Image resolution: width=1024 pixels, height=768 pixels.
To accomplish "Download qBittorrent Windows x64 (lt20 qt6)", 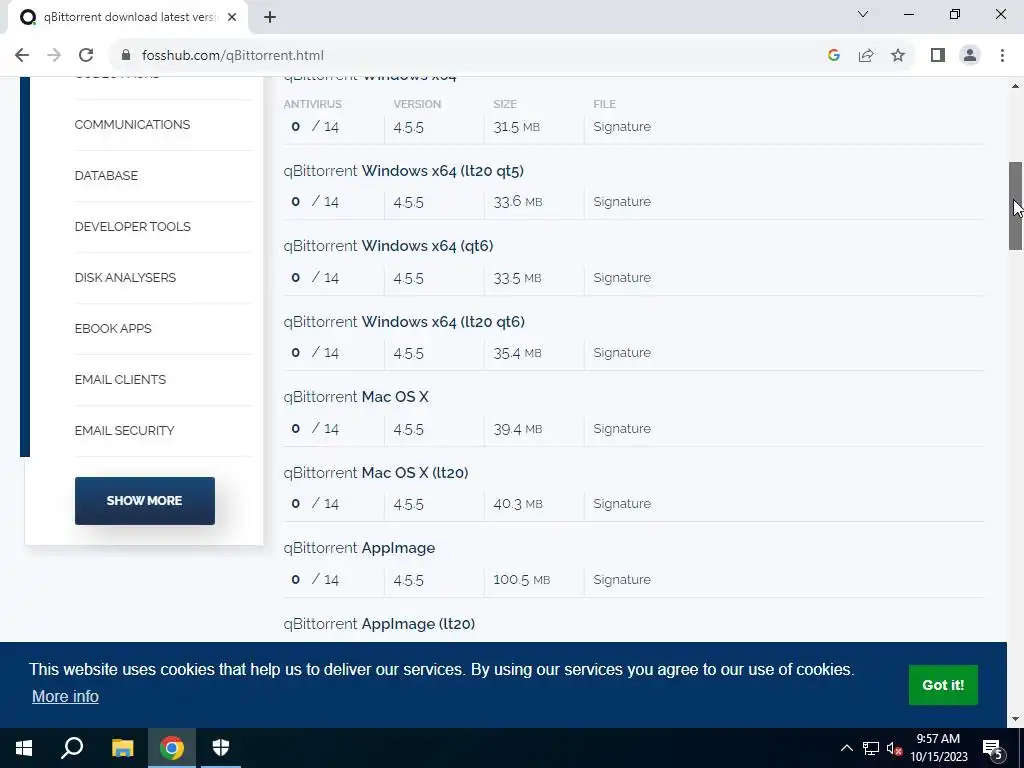I will [404, 322].
